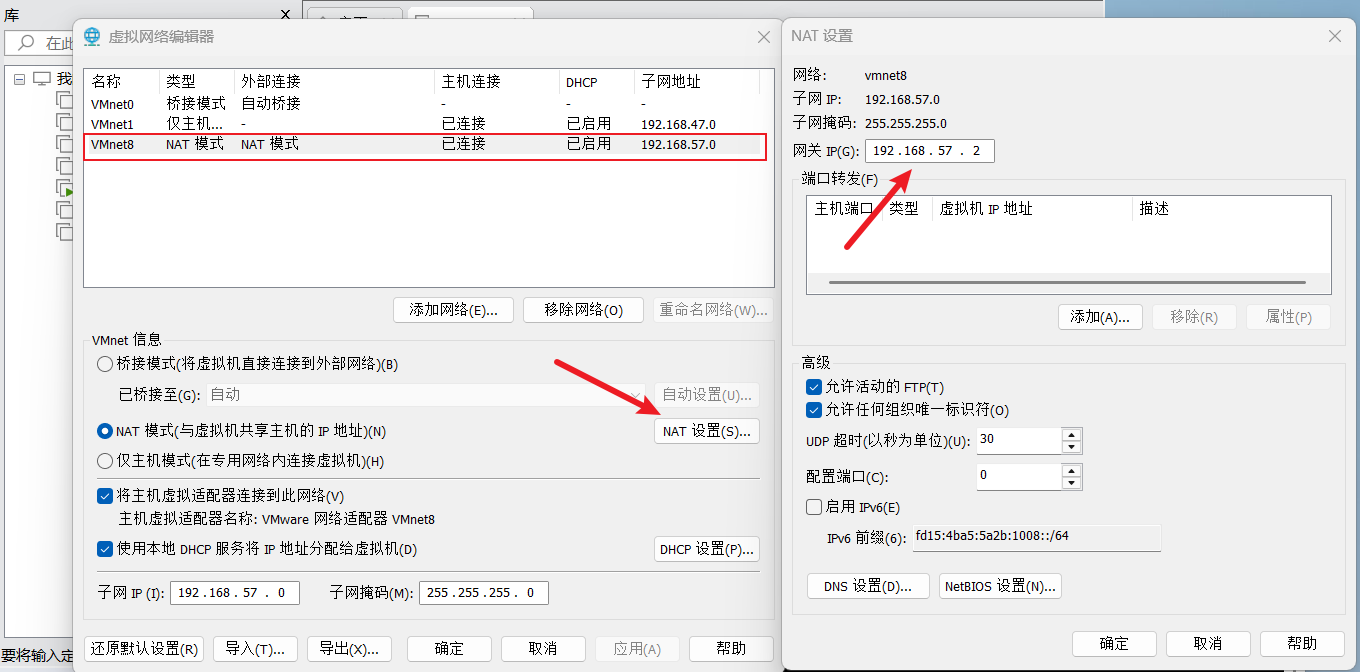Decrease 配置端口 with down arrow
This screenshot has height=672, width=1360.
point(1071,483)
